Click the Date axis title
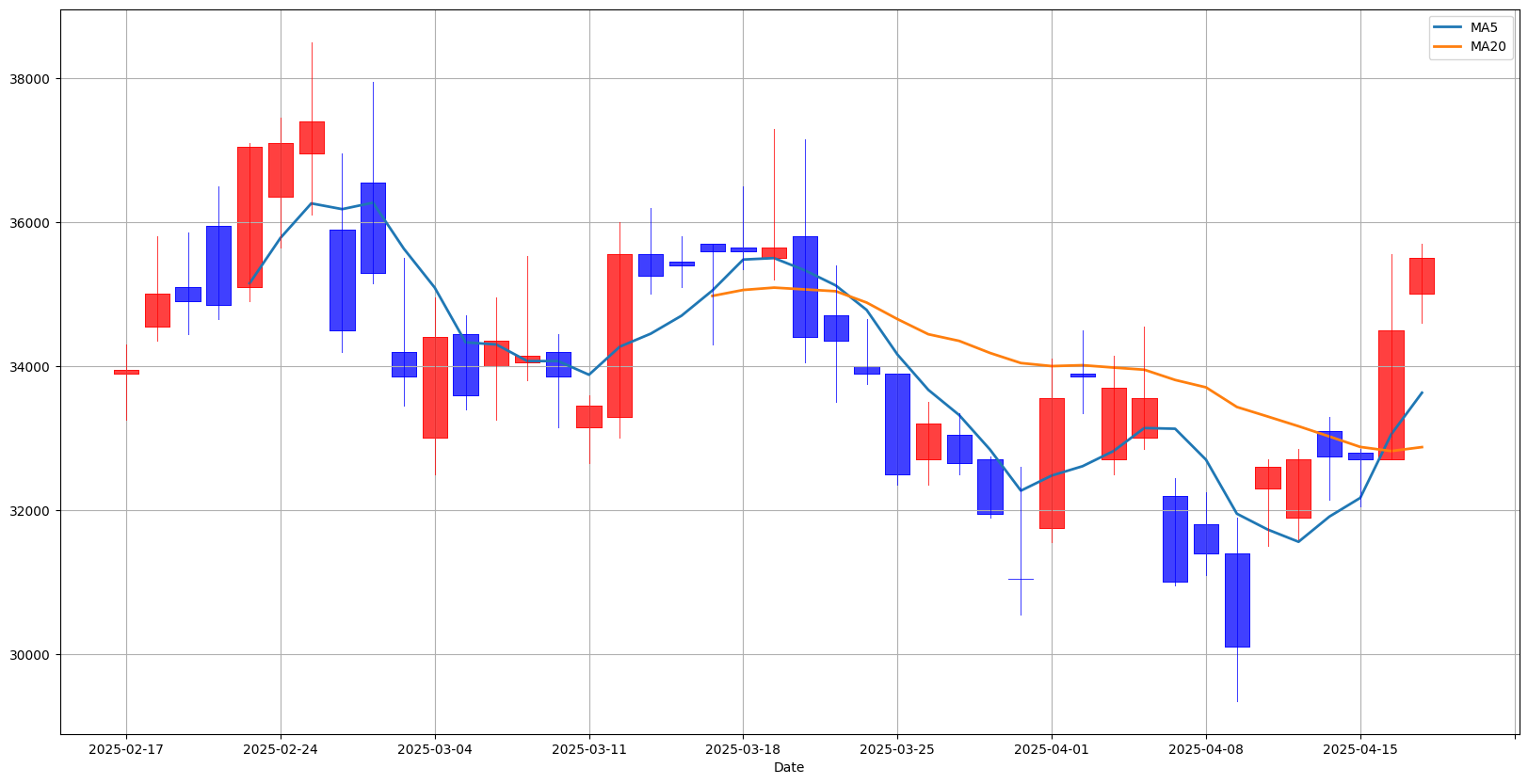1528x784 pixels. click(x=789, y=768)
